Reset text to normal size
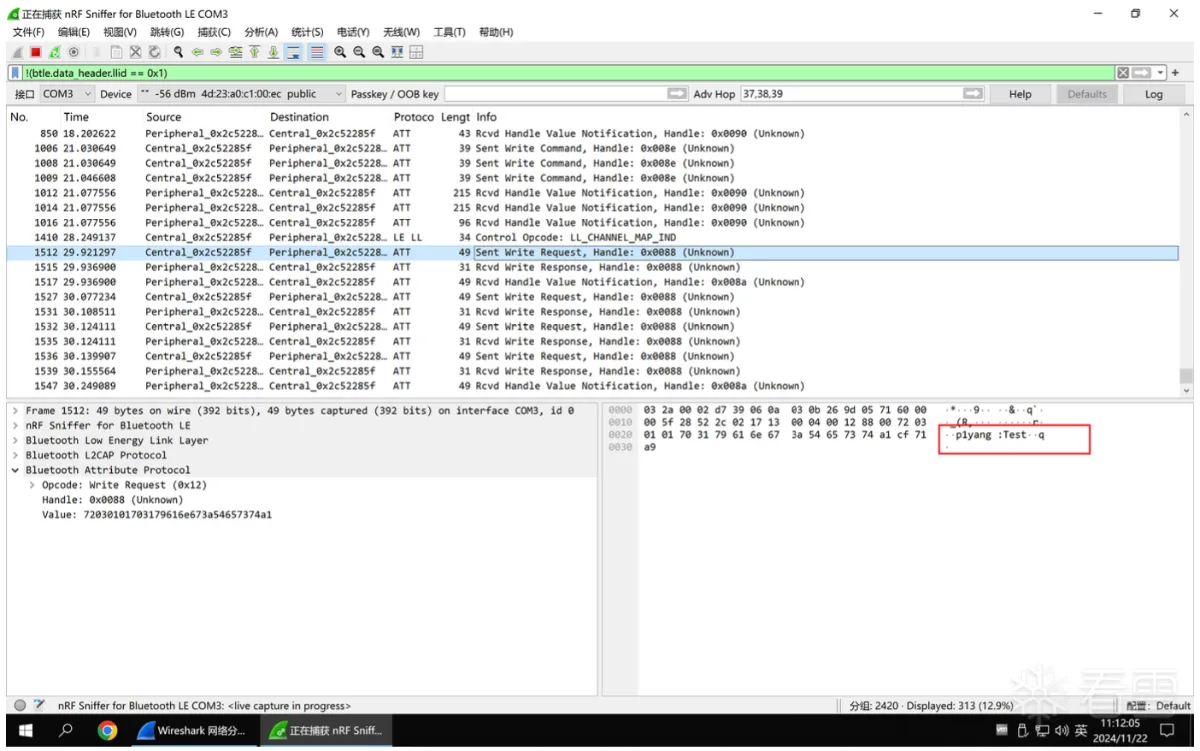 pyautogui.click(x=378, y=52)
